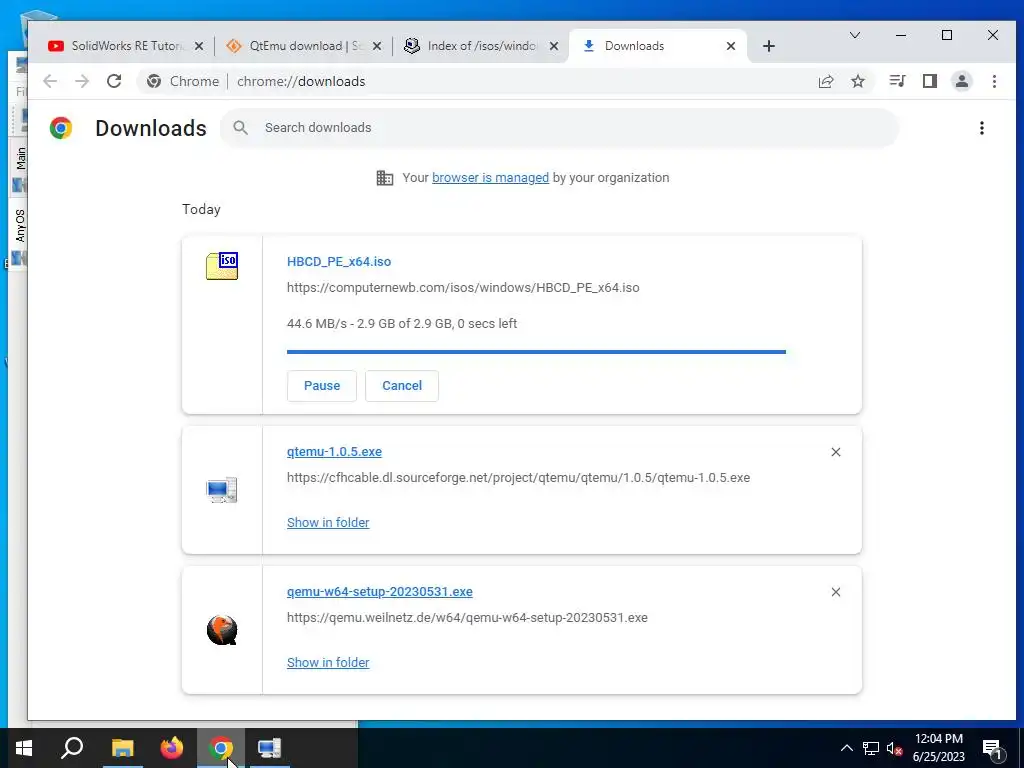Click the magnifier icon in Search downloads
This screenshot has width=1024, height=768.
240,127
